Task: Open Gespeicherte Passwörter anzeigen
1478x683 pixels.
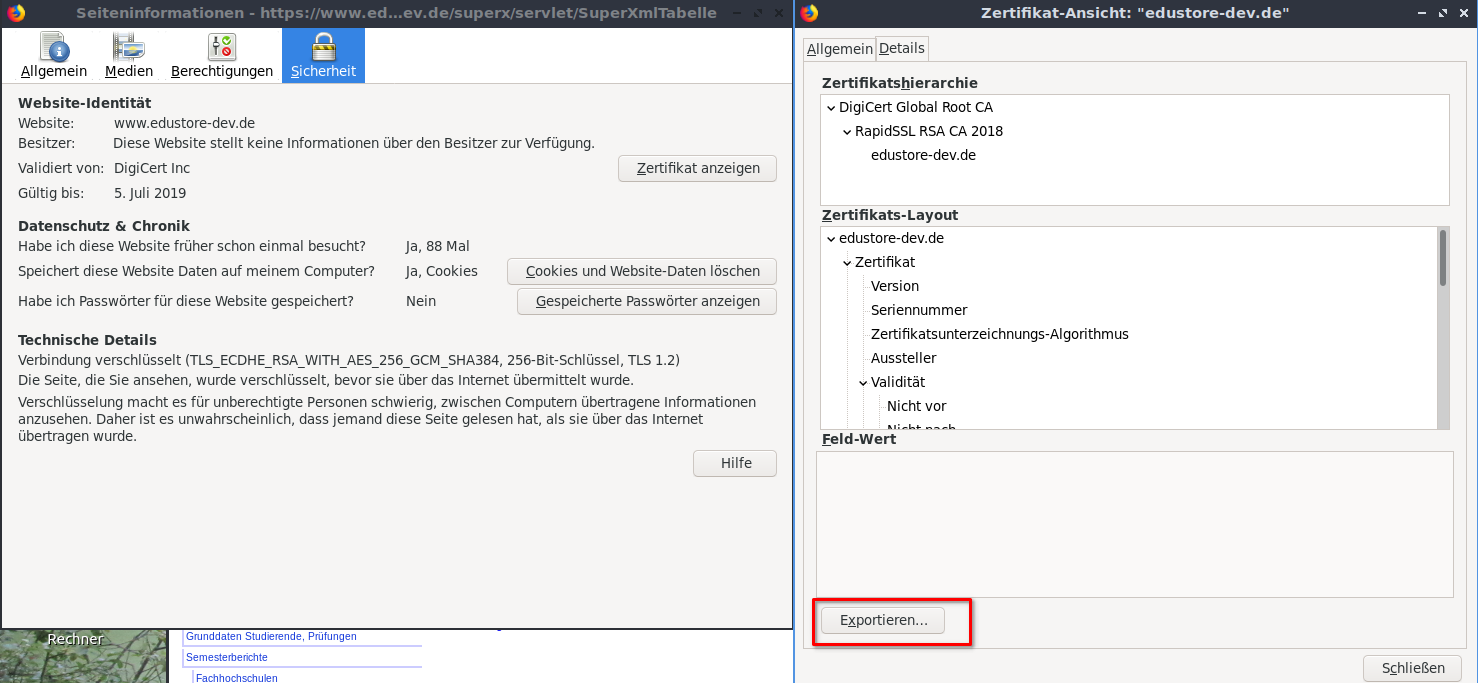Action: [x=647, y=301]
